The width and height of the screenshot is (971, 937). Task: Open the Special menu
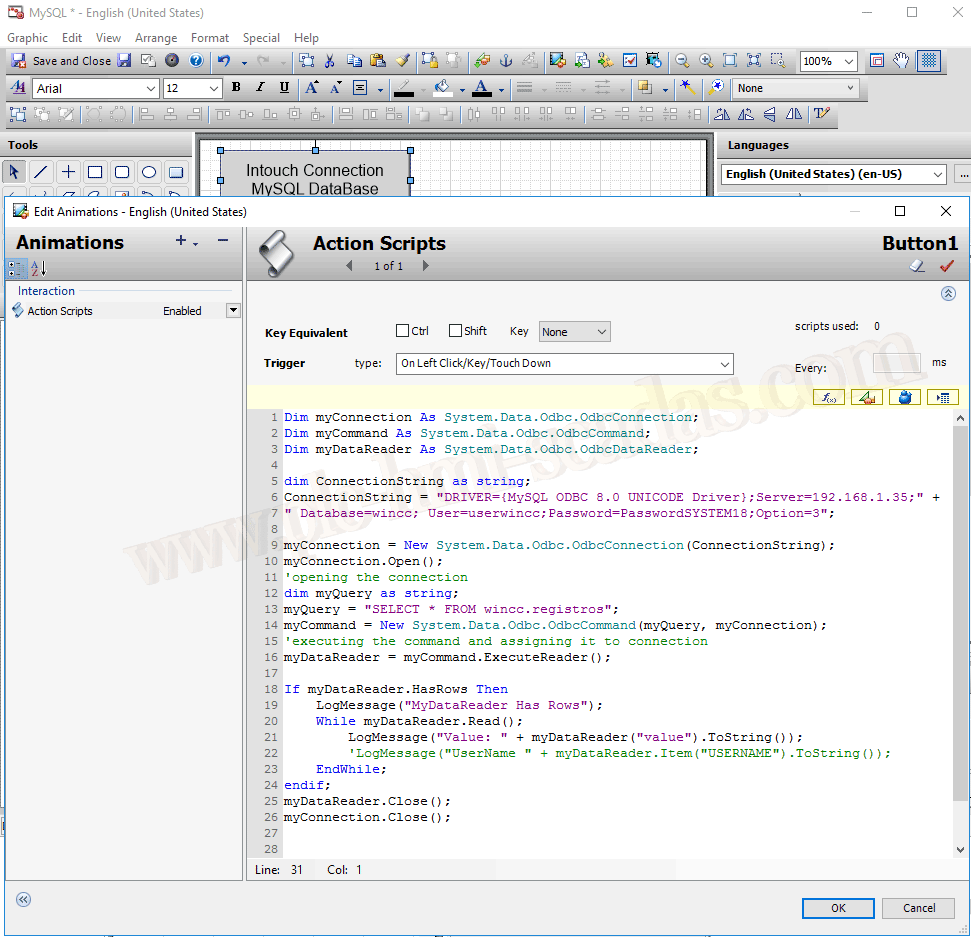click(x=261, y=38)
